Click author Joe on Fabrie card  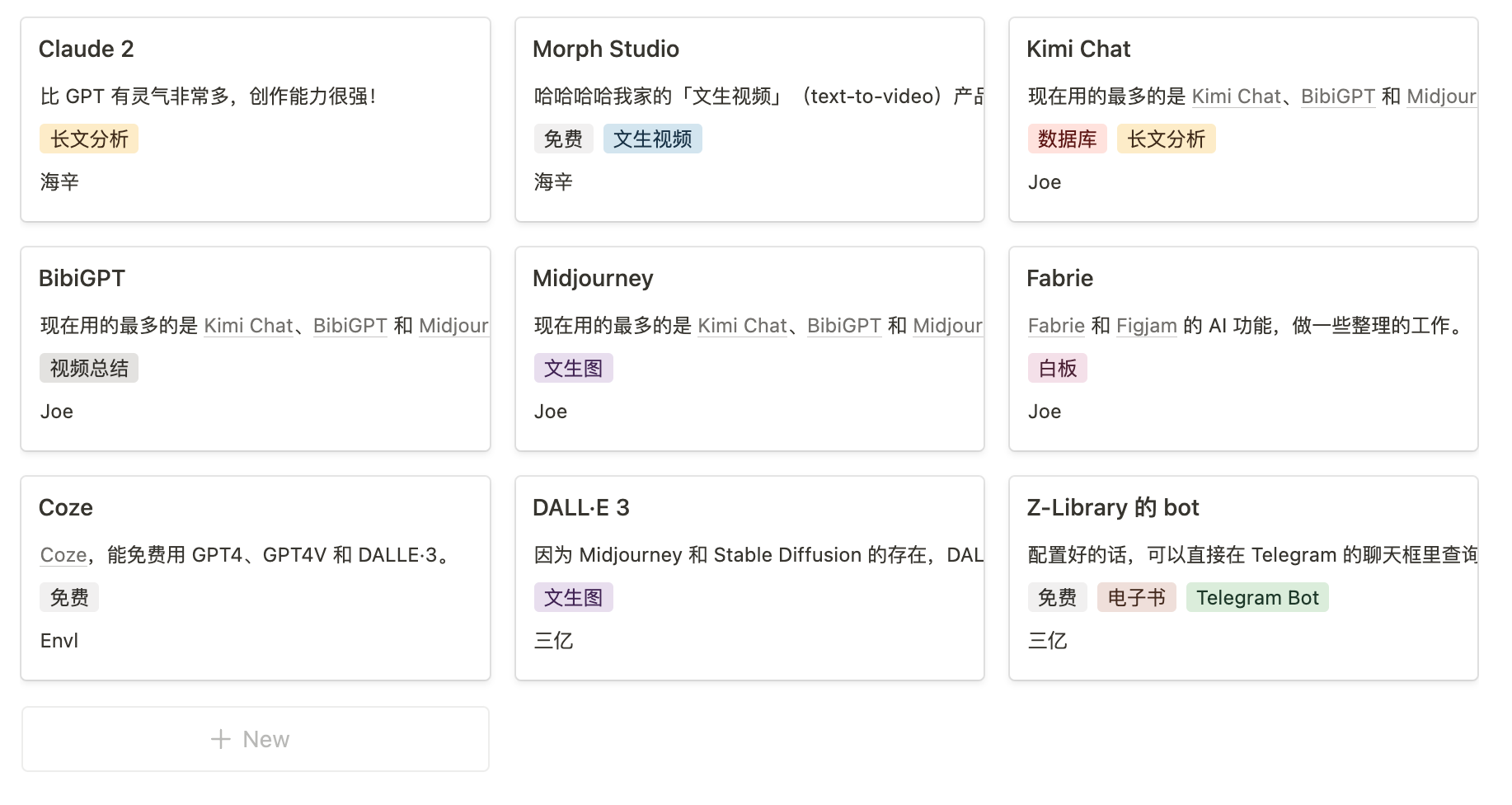[x=1045, y=412]
